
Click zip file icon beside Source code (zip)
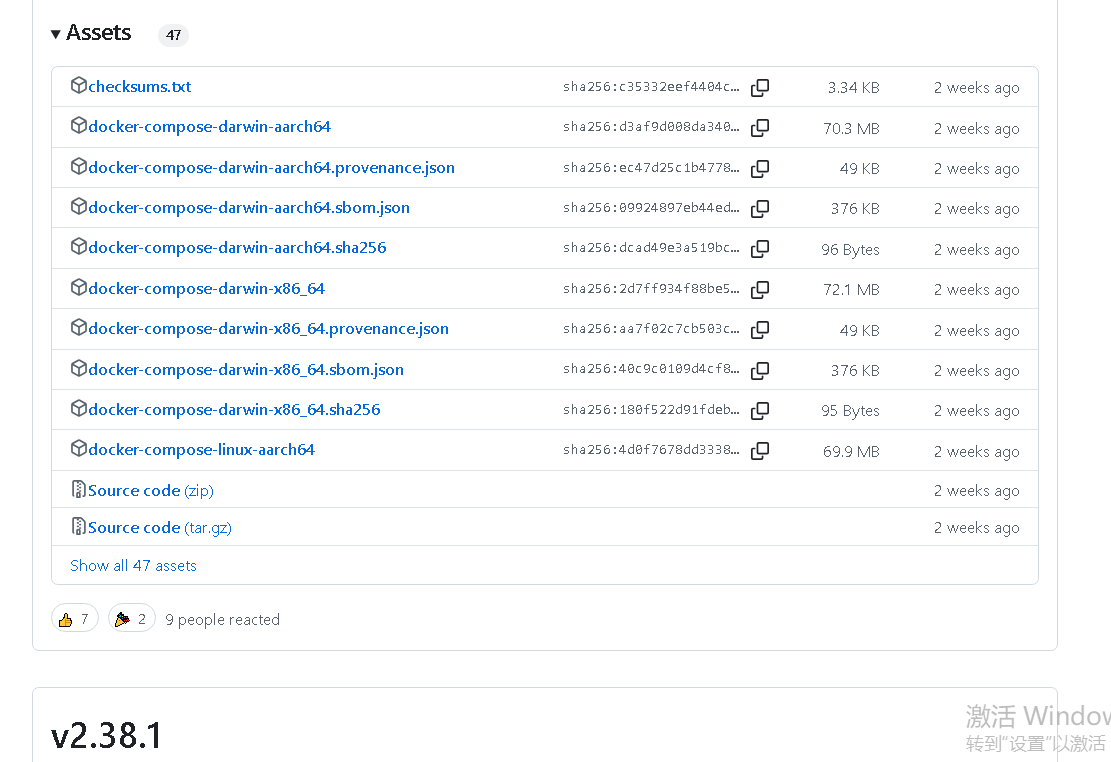[x=79, y=489]
